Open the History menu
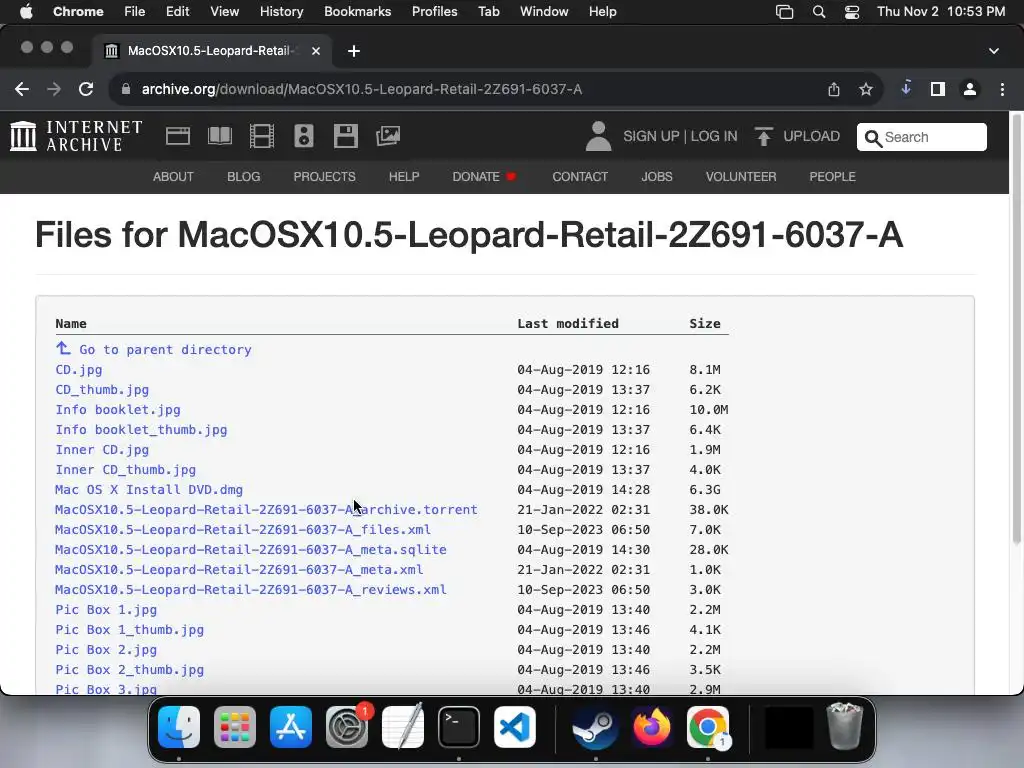This screenshot has height=768, width=1024. [x=281, y=12]
